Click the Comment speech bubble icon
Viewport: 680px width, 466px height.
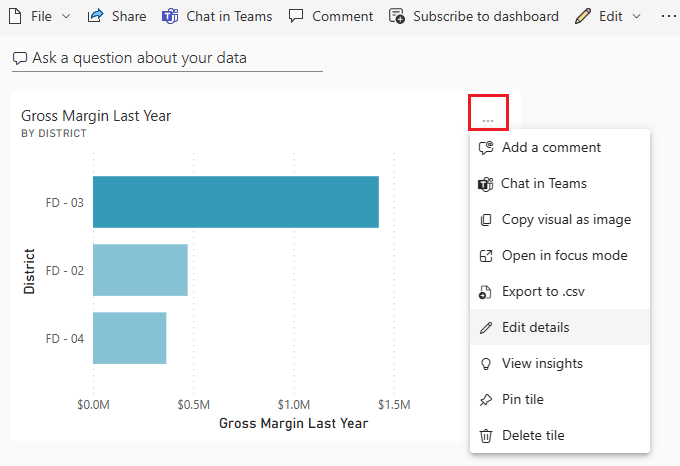pos(296,16)
